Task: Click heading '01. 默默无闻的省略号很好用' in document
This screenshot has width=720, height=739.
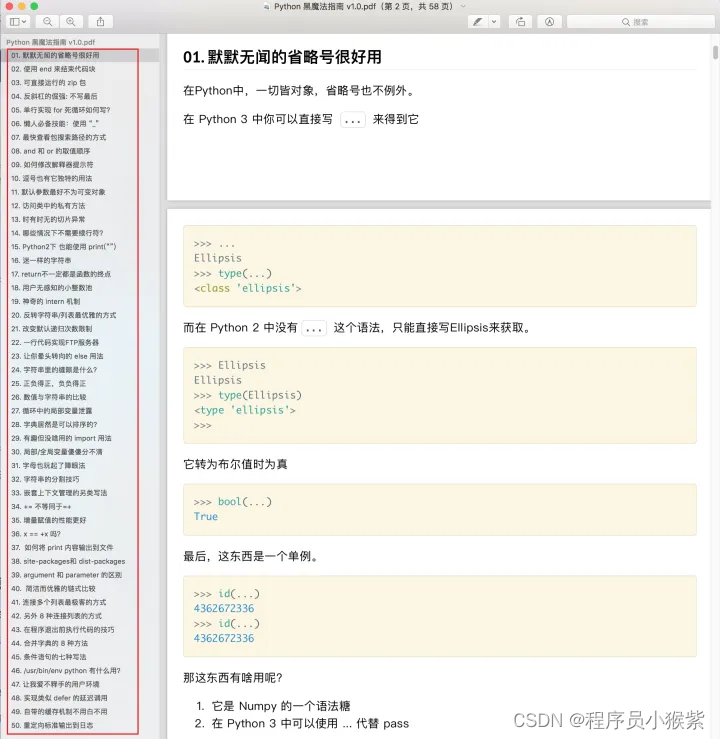Action: (x=282, y=57)
